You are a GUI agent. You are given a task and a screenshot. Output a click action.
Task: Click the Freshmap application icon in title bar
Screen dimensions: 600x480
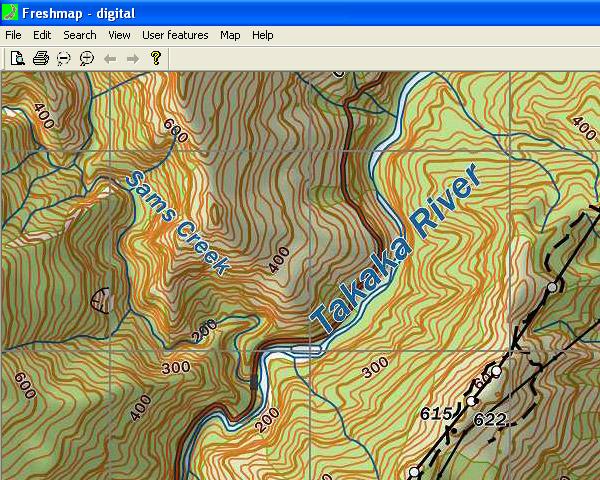pyautogui.click(x=10, y=13)
